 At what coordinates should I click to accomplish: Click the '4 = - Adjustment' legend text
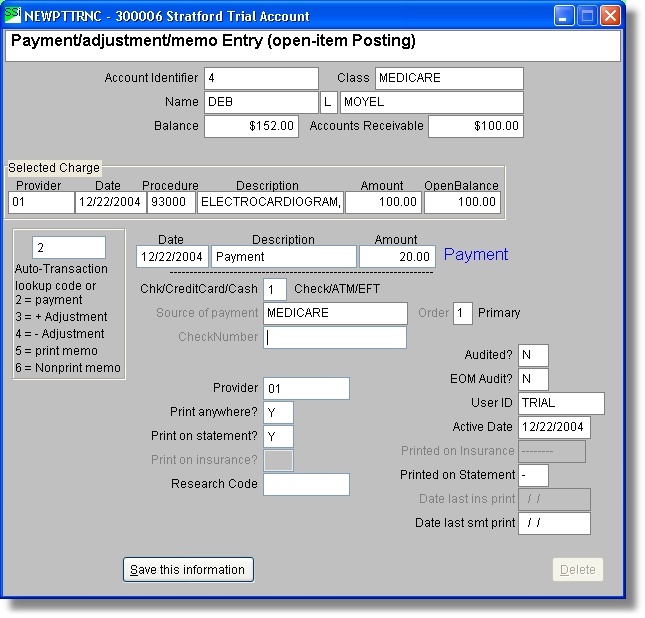[60, 334]
